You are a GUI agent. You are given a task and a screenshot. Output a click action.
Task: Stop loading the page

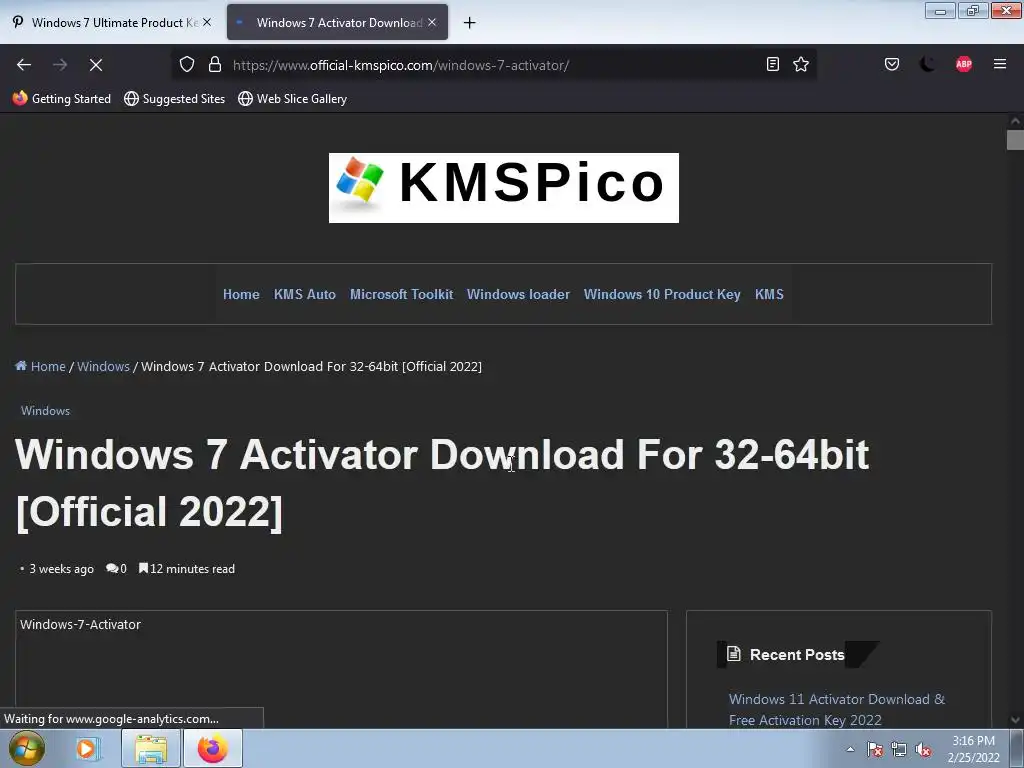pyautogui.click(x=96, y=65)
